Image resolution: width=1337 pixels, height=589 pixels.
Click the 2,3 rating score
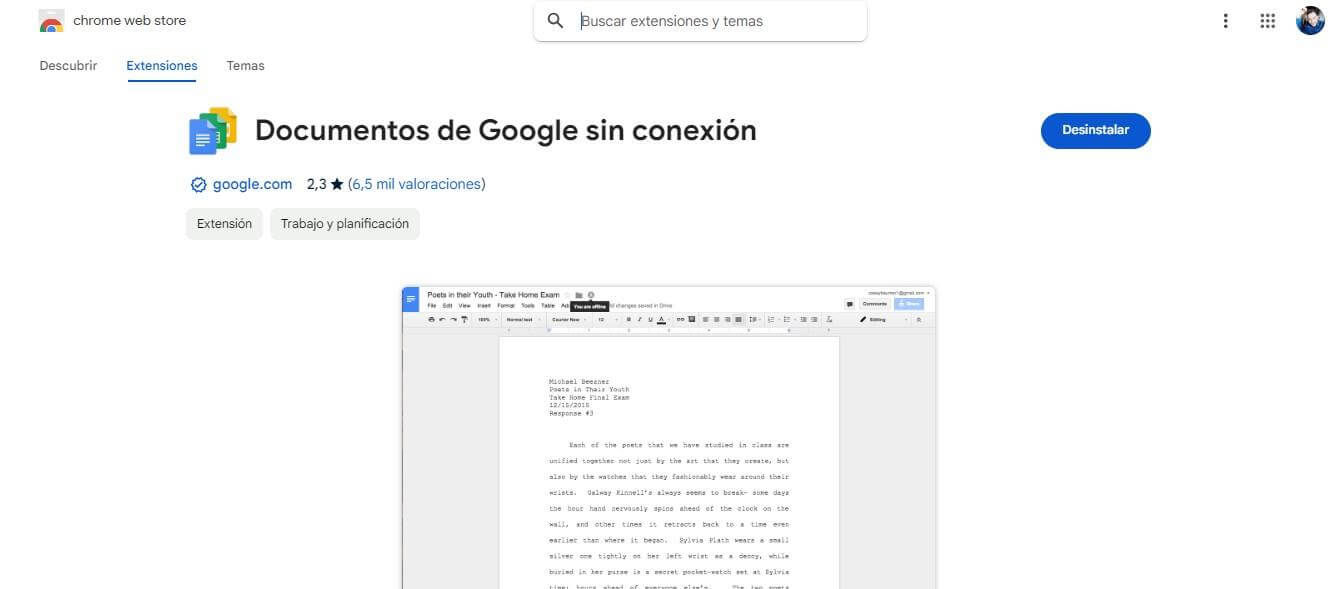tap(316, 184)
